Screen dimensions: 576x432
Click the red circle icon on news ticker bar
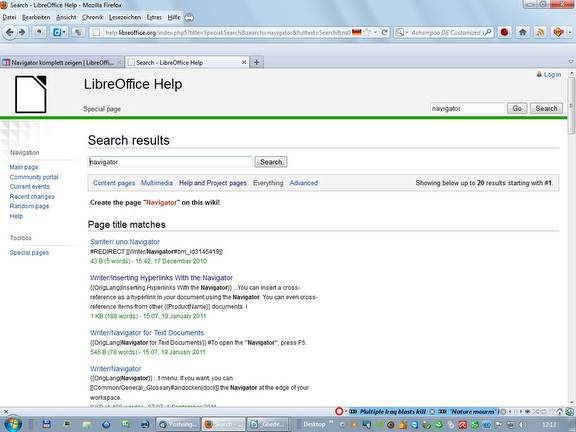coord(339,411)
